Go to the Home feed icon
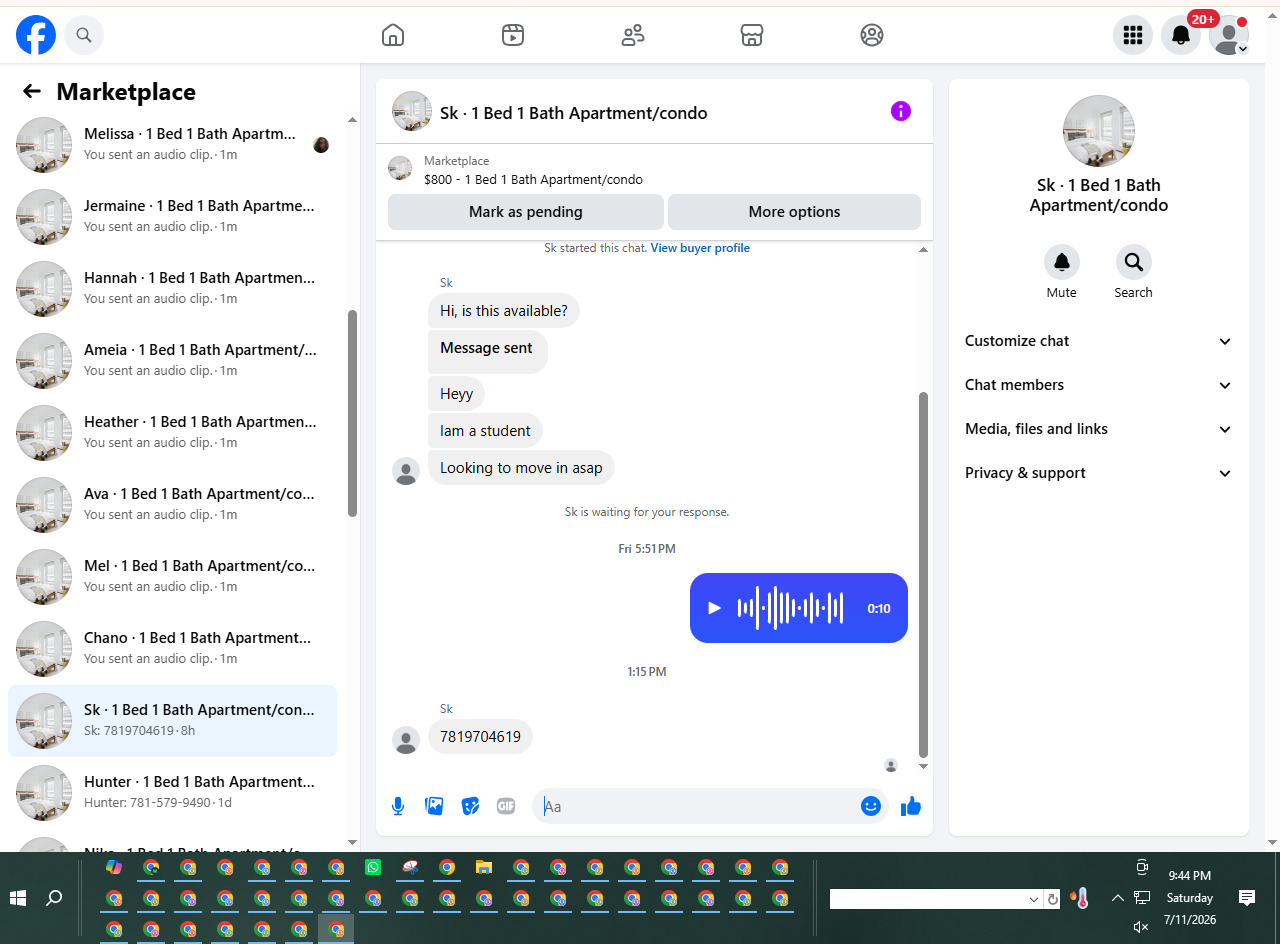 393,36
